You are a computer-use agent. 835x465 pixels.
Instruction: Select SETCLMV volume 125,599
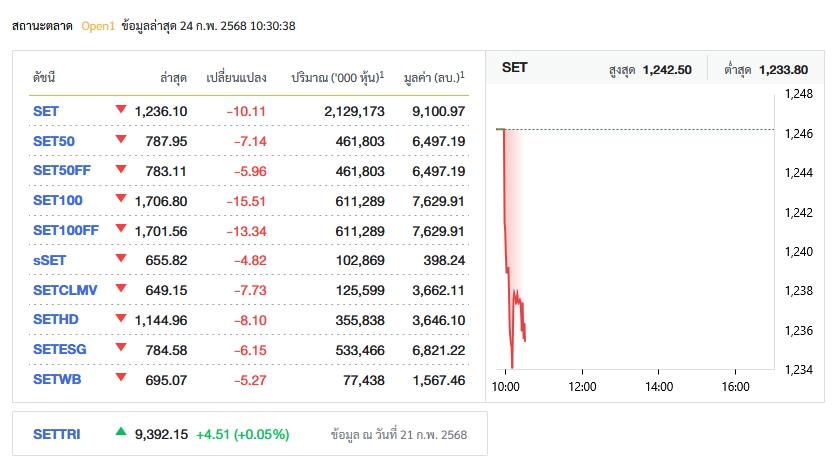click(360, 290)
